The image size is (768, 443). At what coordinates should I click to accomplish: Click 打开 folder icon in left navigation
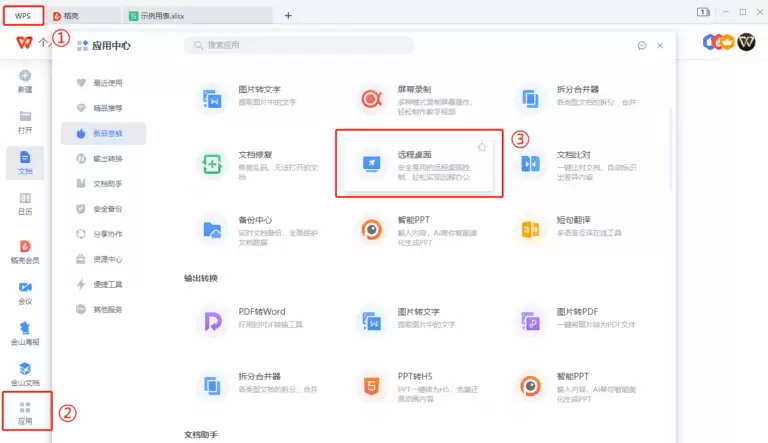click(x=25, y=122)
